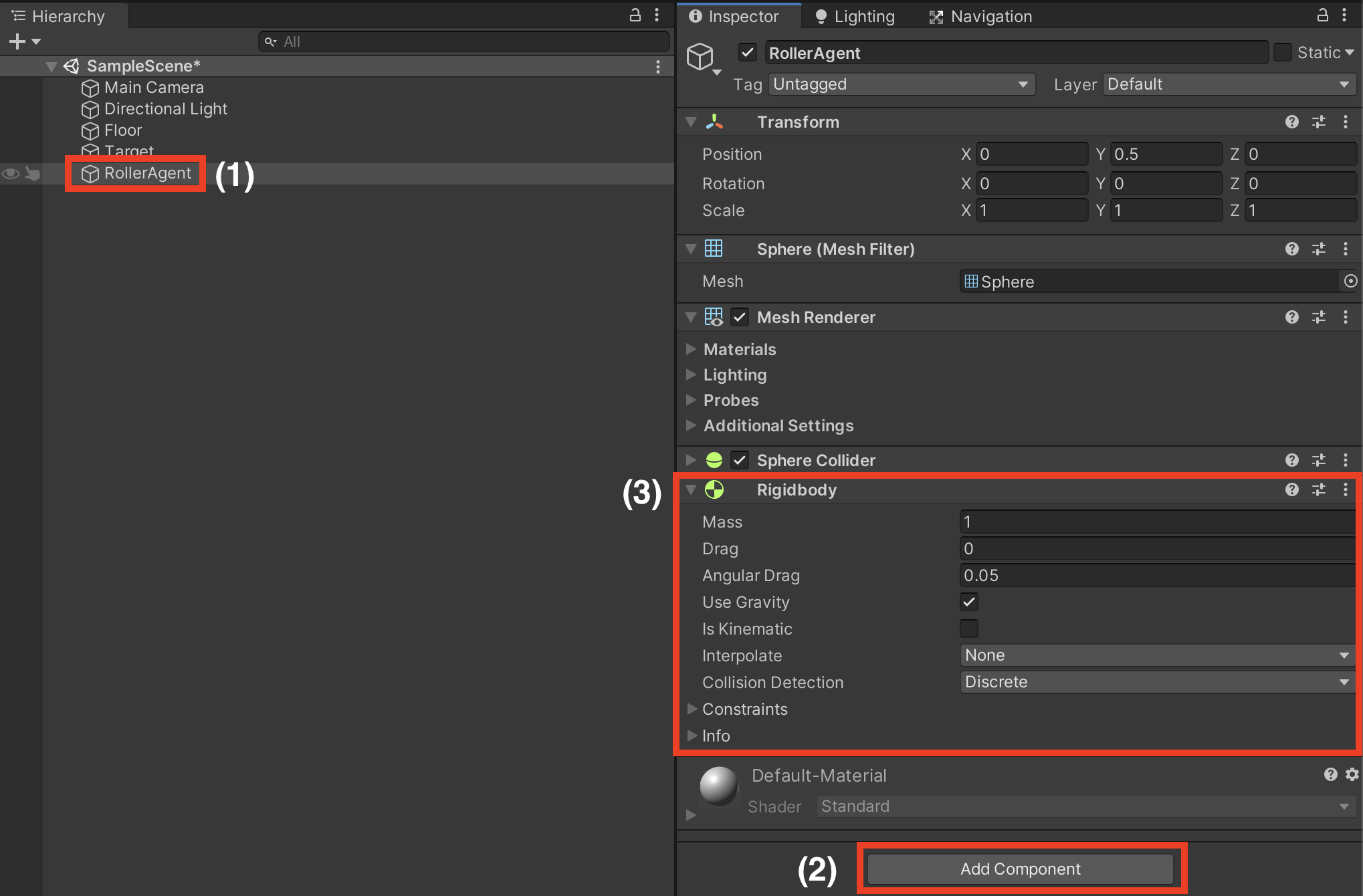
Task: Open the Tag dropdown
Action: pos(902,84)
